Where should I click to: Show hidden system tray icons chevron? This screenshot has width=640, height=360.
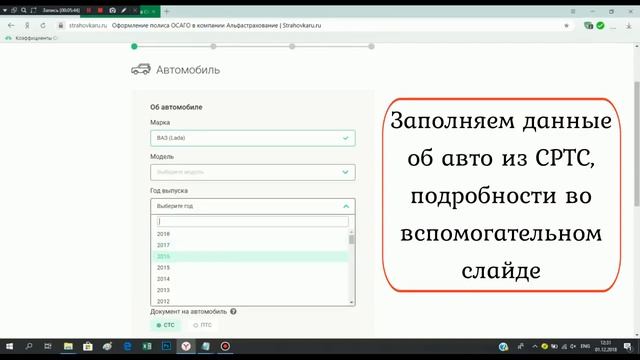534,347
